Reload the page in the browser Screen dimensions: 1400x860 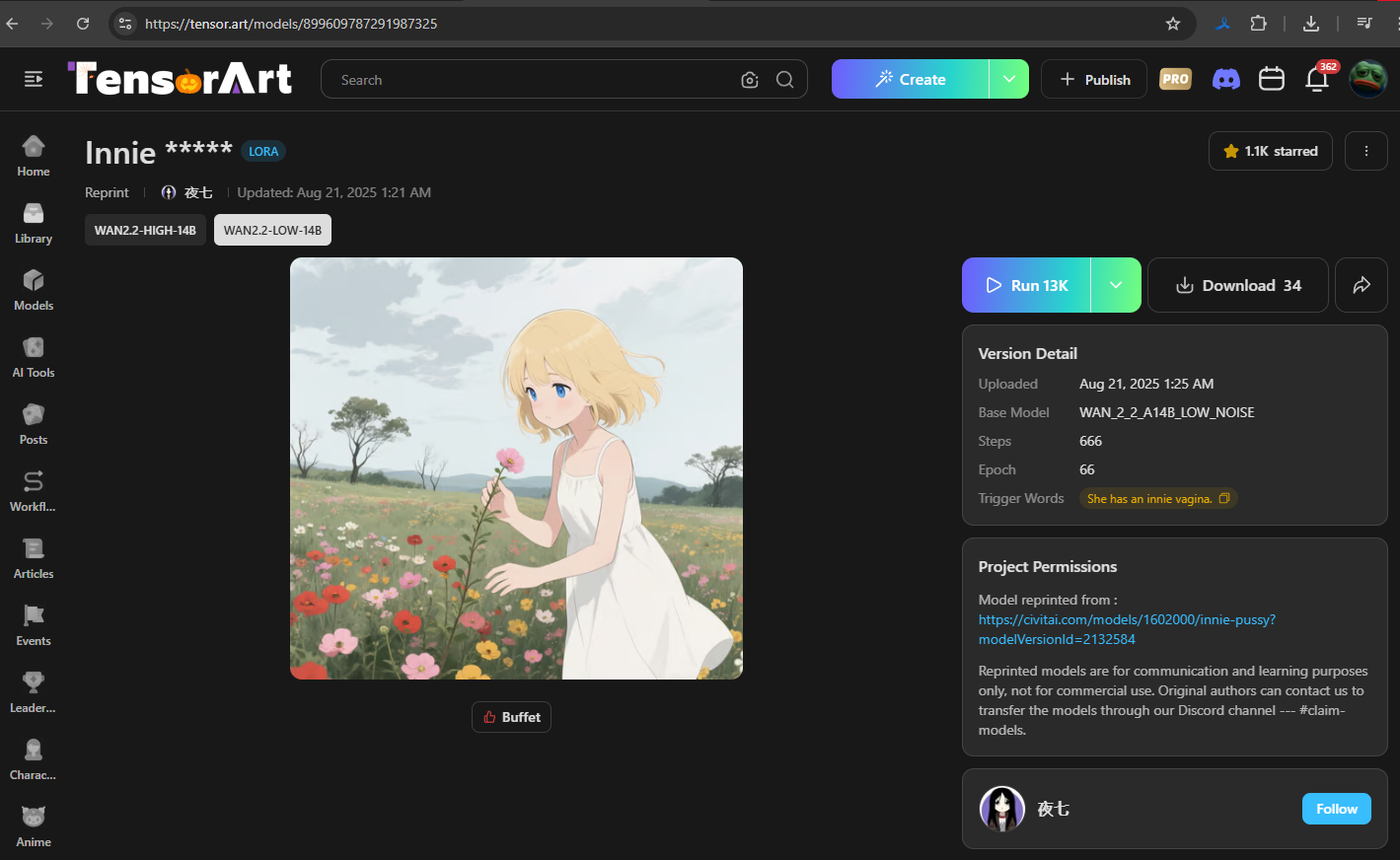click(x=83, y=24)
